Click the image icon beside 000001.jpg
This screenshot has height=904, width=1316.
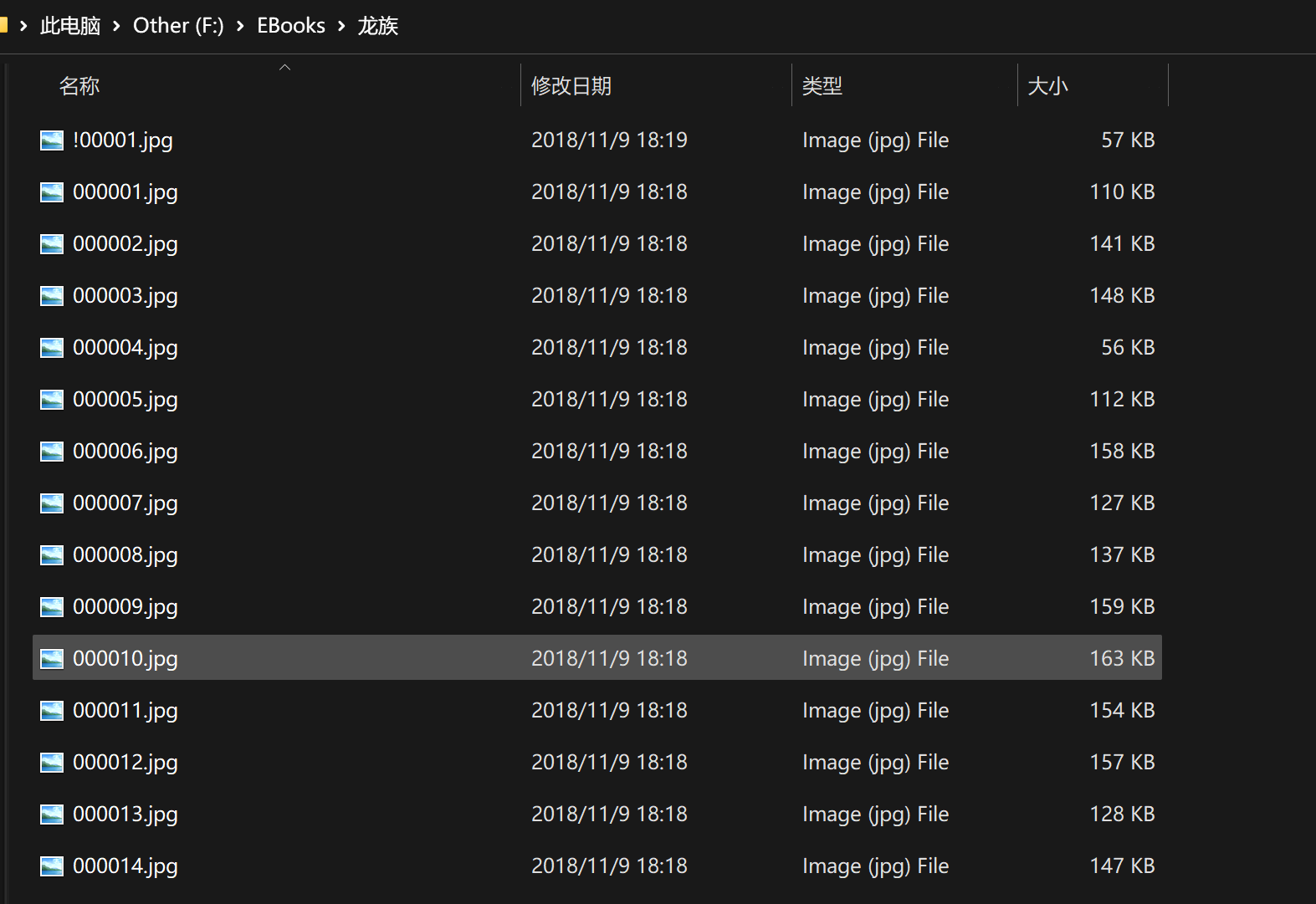click(x=52, y=192)
